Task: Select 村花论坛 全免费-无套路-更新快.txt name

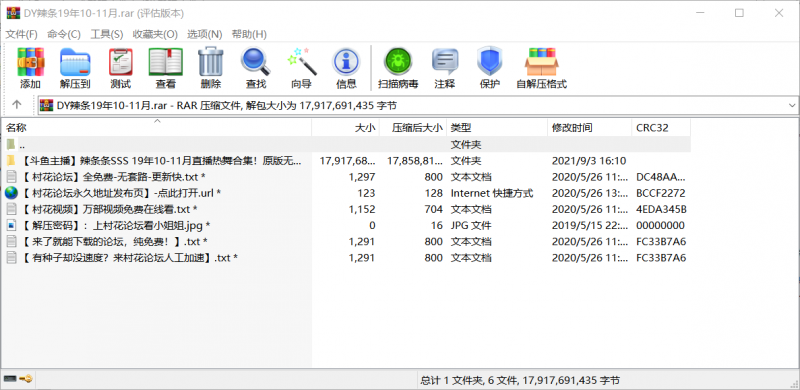Action: tap(114, 177)
